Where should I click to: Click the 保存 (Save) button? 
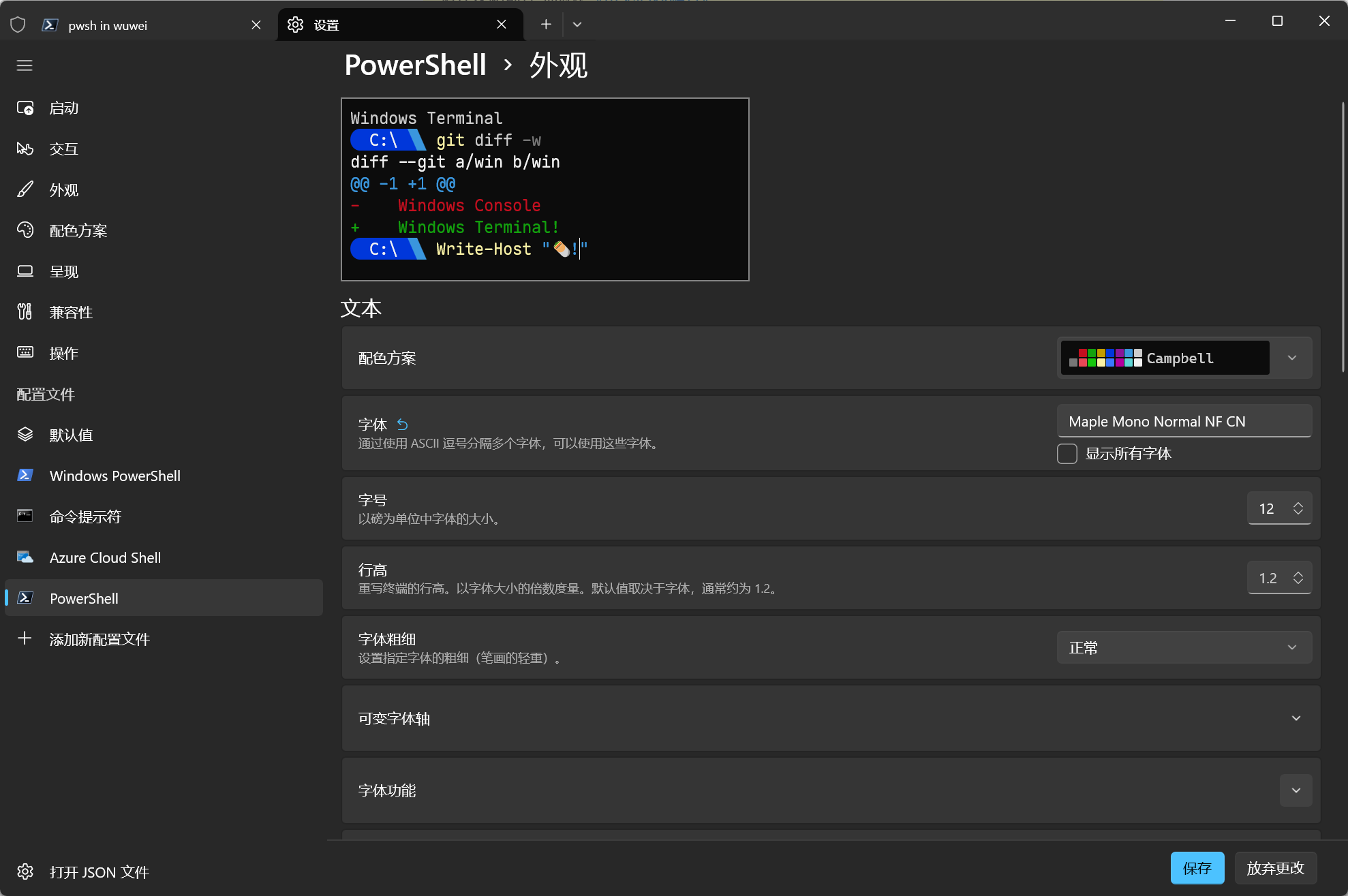[x=1197, y=868]
